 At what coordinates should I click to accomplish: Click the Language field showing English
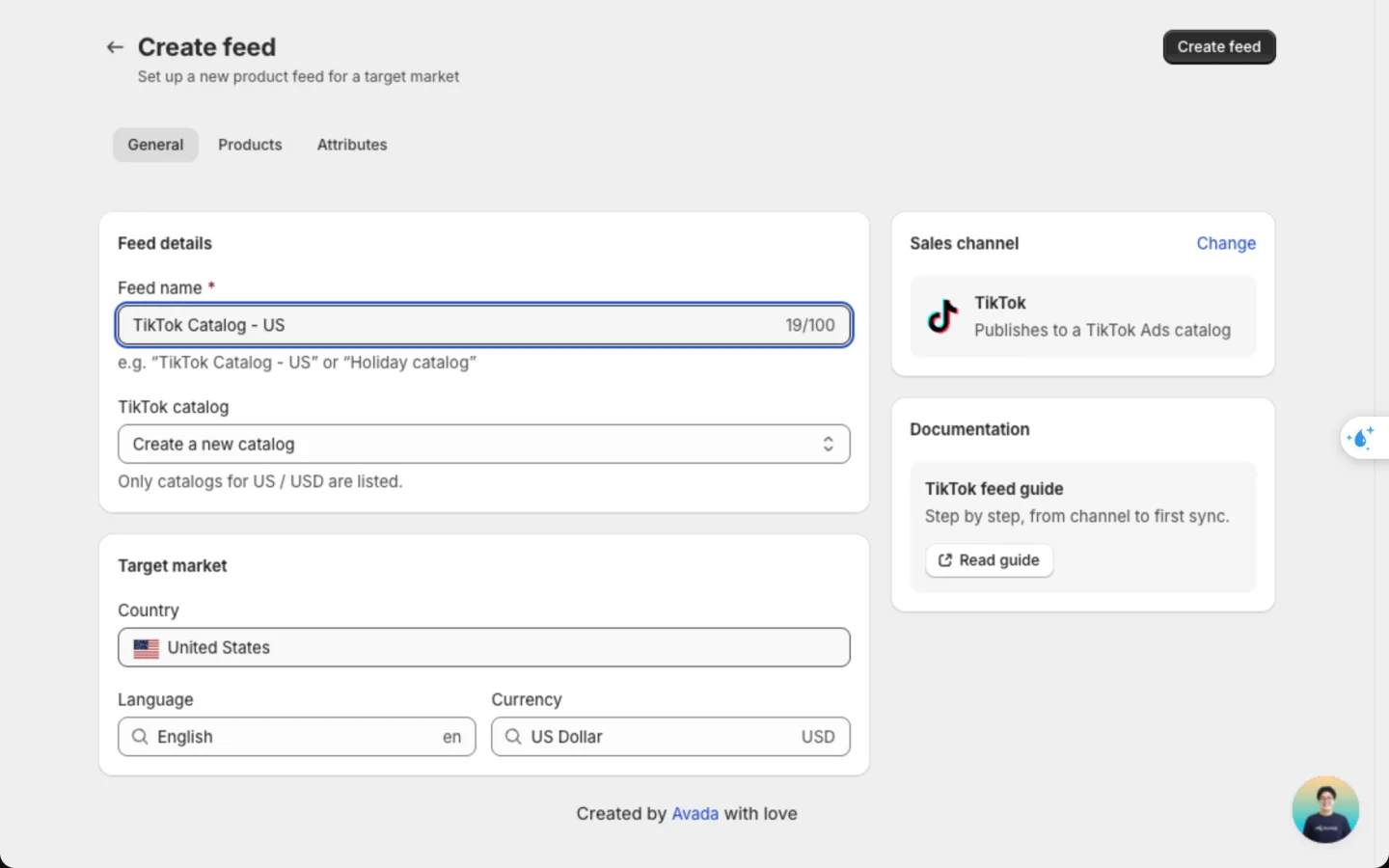pyautogui.click(x=297, y=737)
